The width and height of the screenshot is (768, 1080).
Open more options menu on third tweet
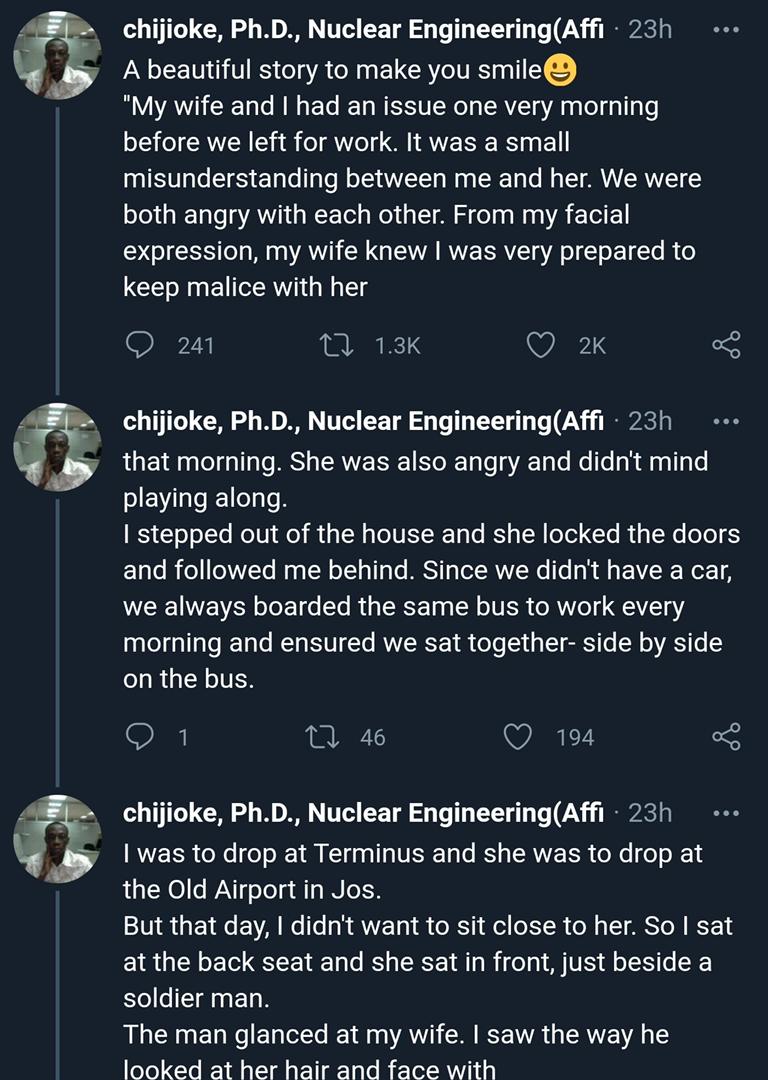click(727, 813)
